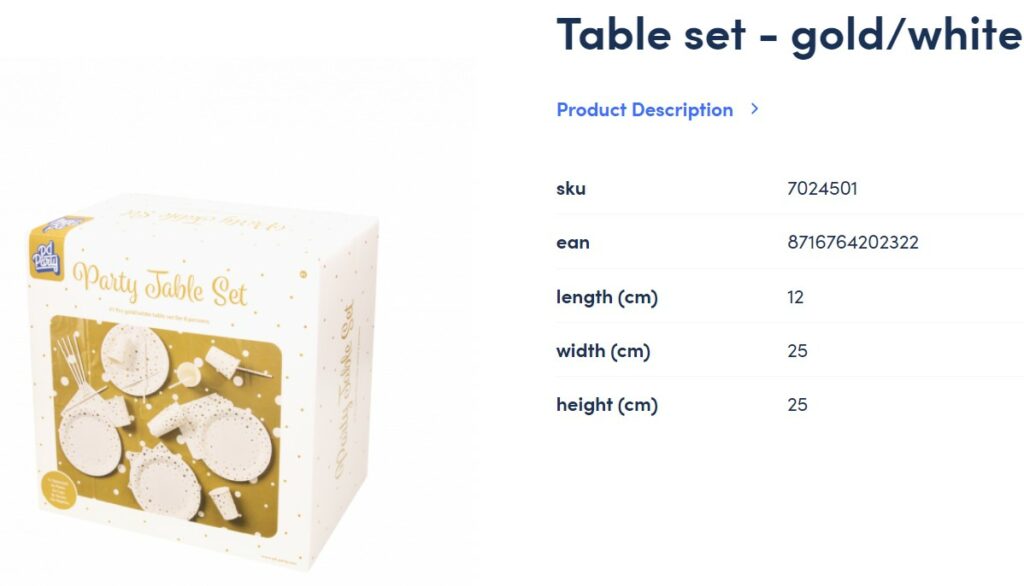The width and height of the screenshot is (1024, 586).
Task: Open the Product Description link
Action: click(644, 110)
